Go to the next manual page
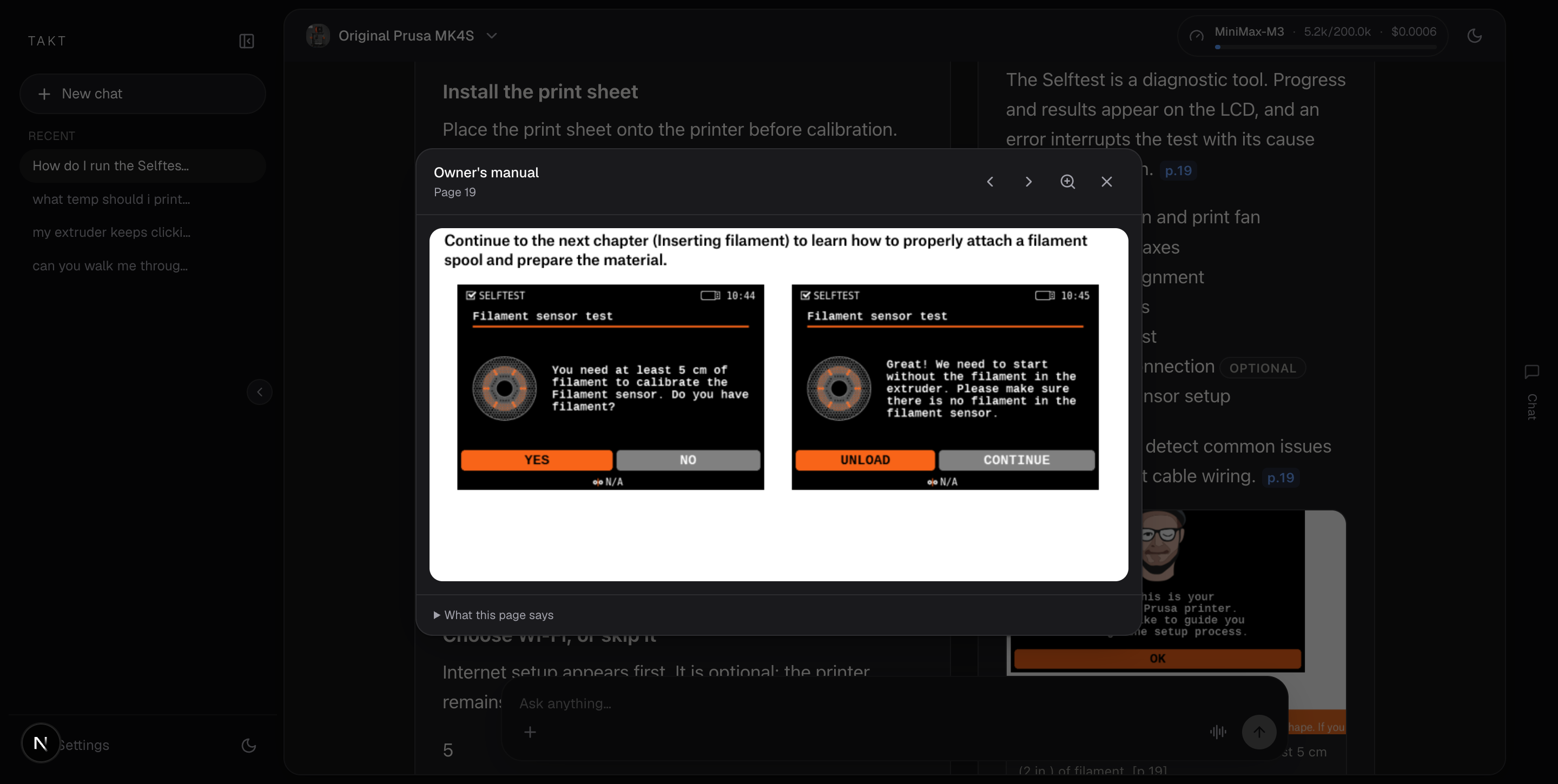The image size is (1558, 784). coord(1029,181)
